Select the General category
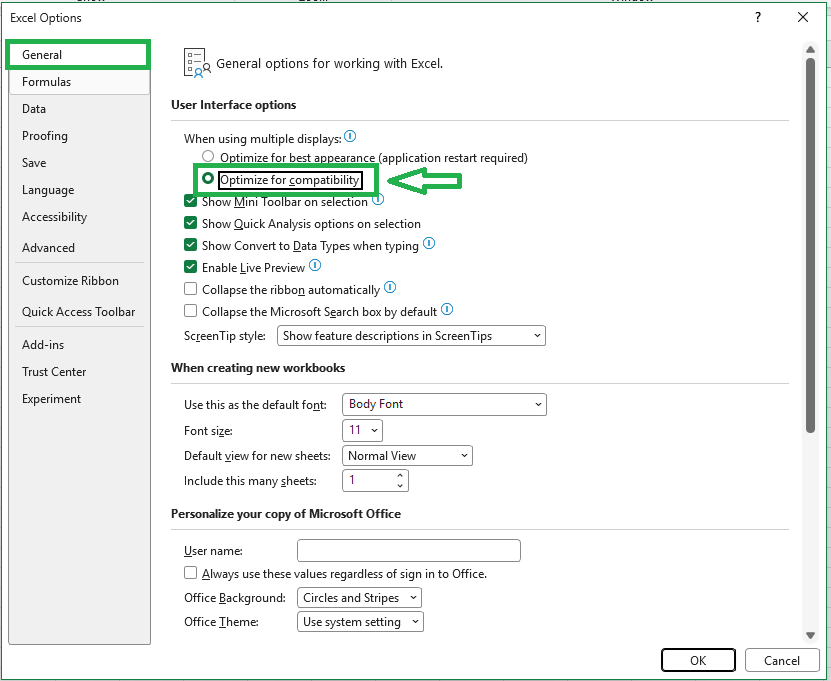 (78, 55)
